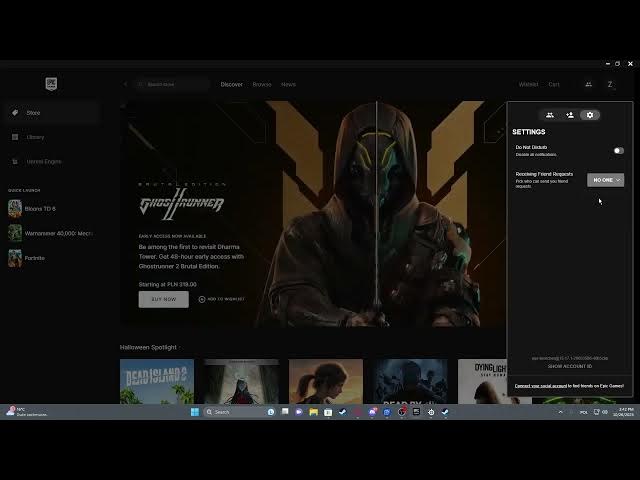
Task: Click Add to Wishlist for Ghostrunner 2
Action: (x=222, y=299)
